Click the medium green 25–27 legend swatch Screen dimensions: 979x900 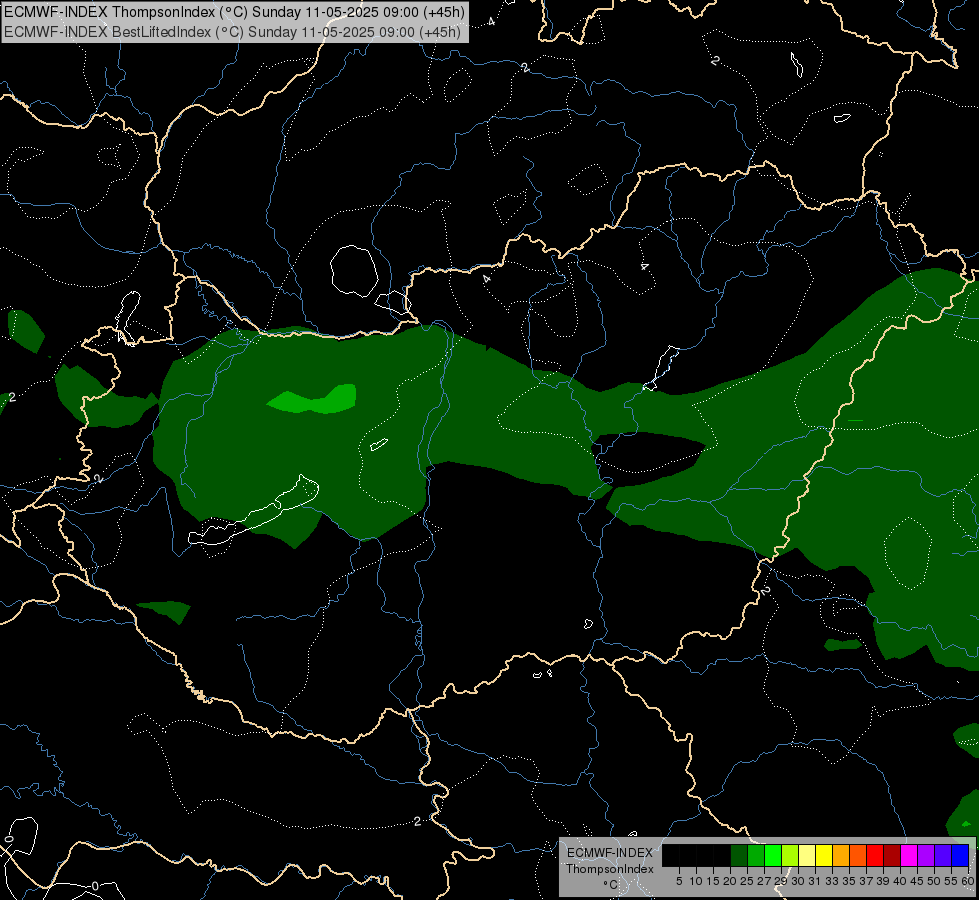tap(756, 855)
